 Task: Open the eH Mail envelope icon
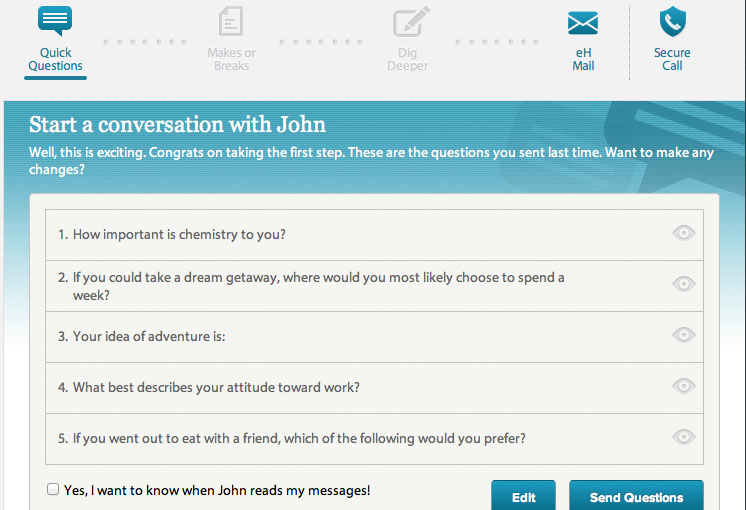click(x=583, y=23)
